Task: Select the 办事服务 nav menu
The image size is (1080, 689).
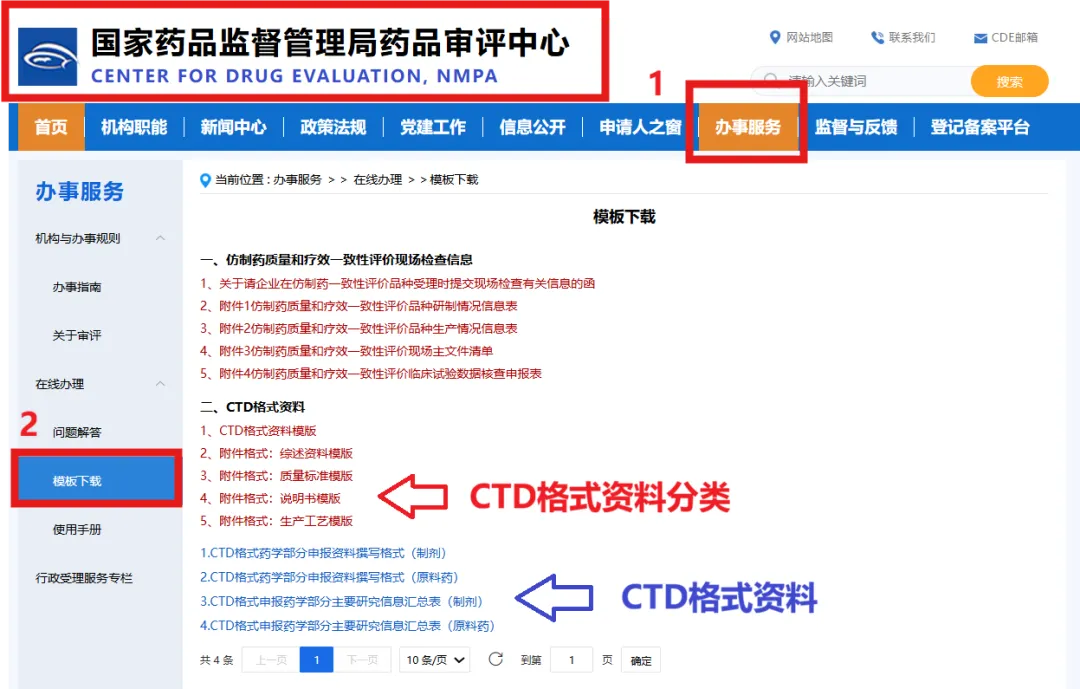Action: 748,127
